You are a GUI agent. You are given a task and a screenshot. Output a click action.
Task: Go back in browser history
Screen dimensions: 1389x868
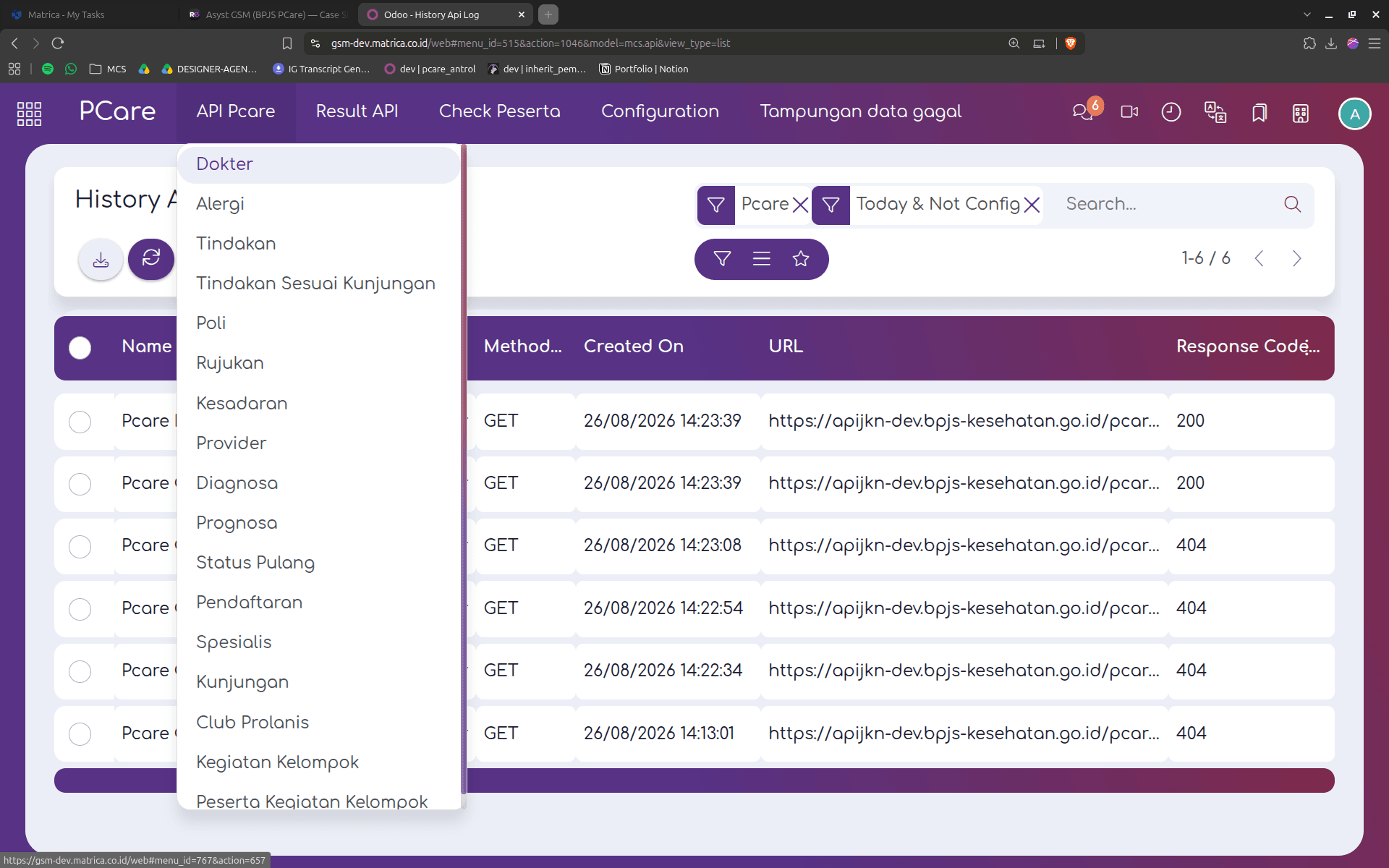14,43
